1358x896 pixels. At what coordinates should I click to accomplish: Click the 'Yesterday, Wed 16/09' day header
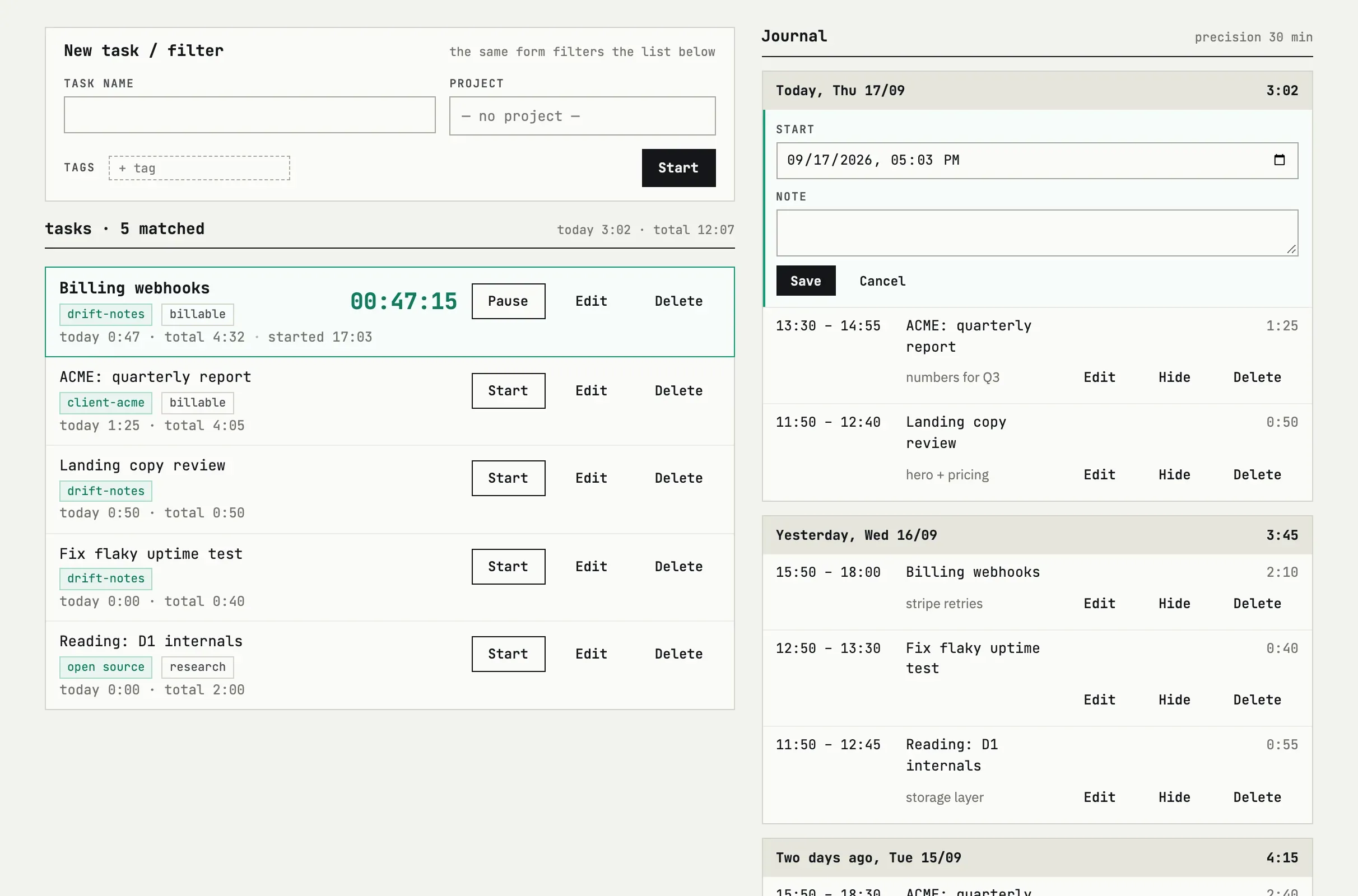click(x=1037, y=535)
